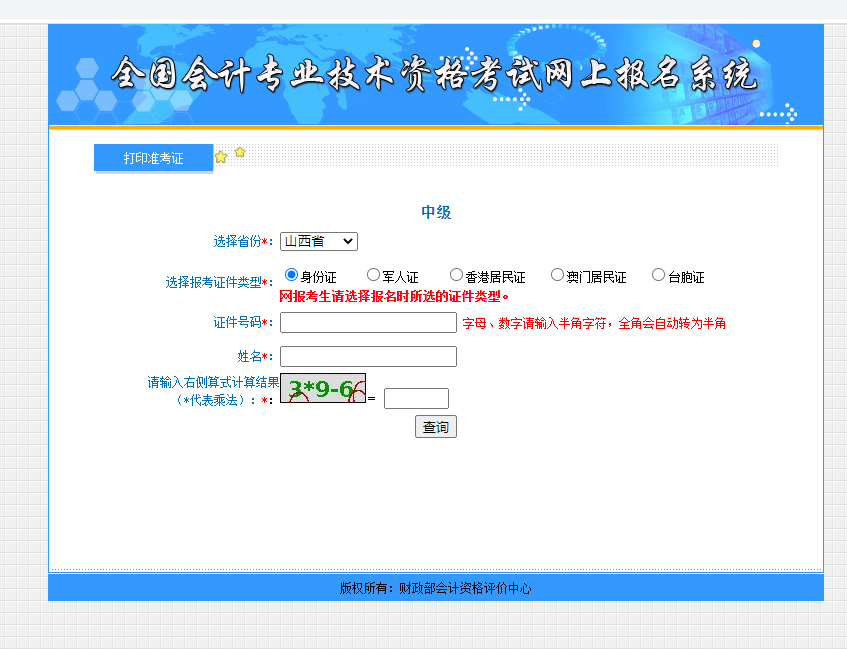The height and width of the screenshot is (649, 847).
Task: Click the 中级 heading
Action: click(x=436, y=212)
